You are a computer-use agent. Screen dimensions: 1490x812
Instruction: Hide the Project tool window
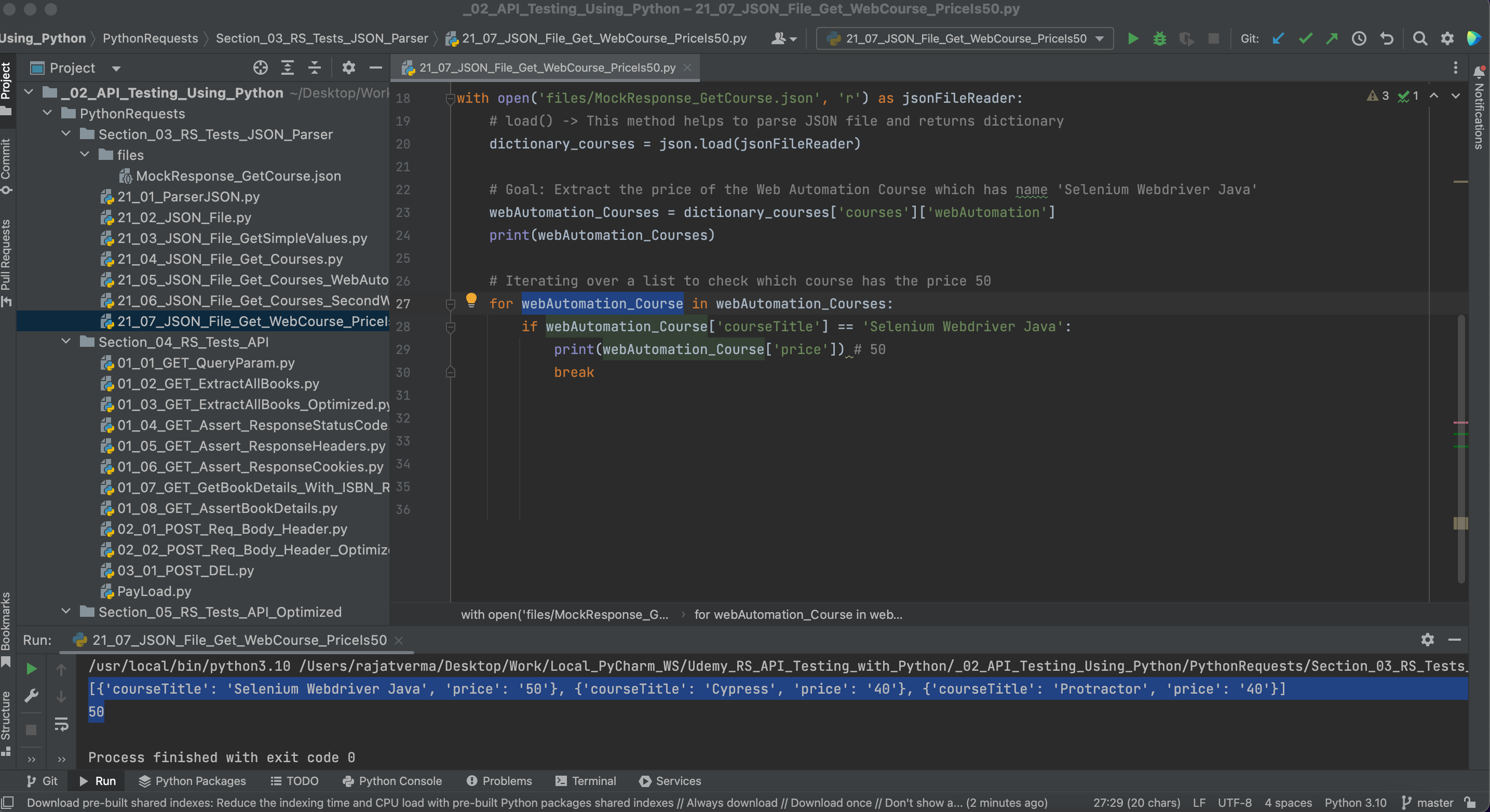[x=375, y=67]
